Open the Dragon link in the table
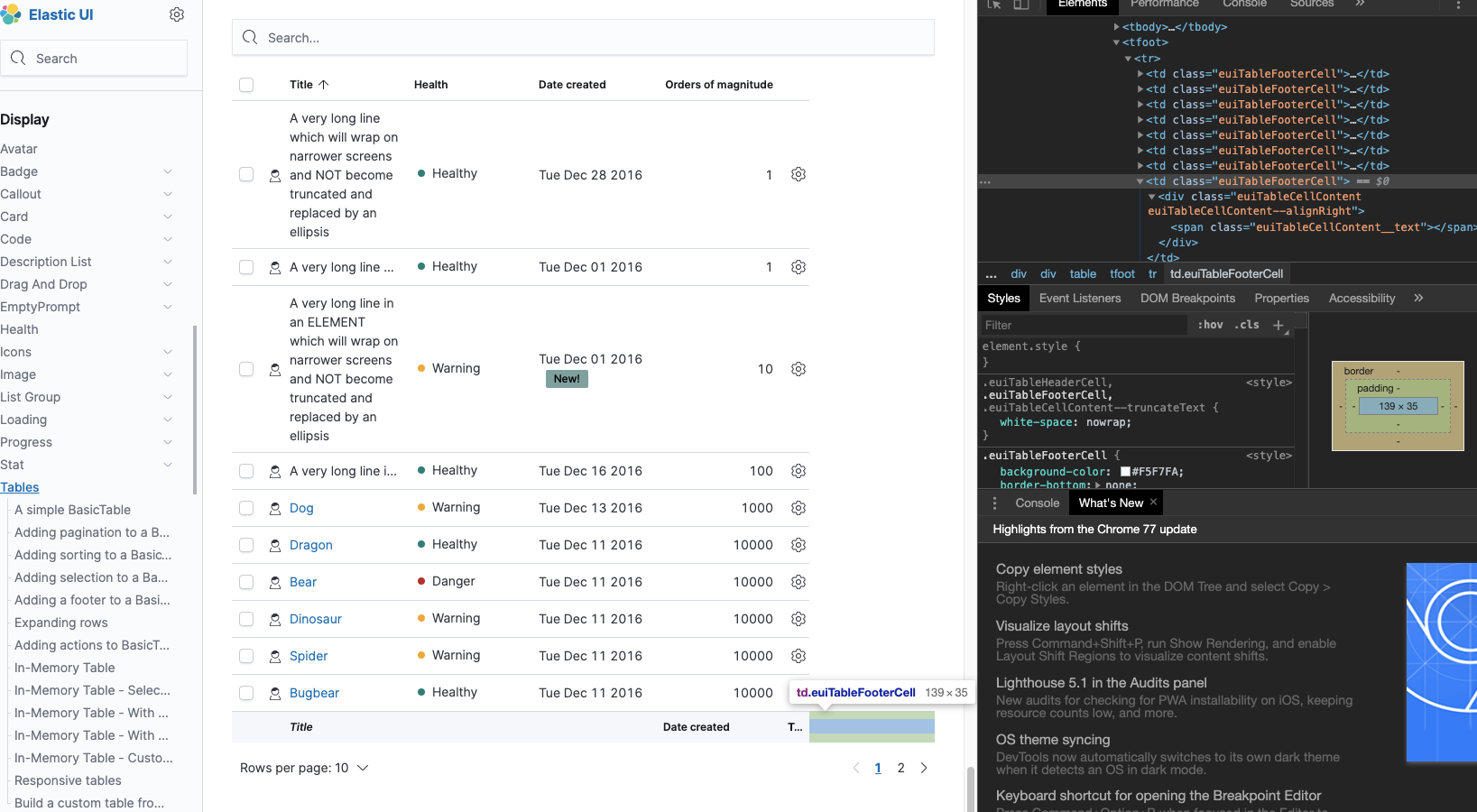 point(310,545)
